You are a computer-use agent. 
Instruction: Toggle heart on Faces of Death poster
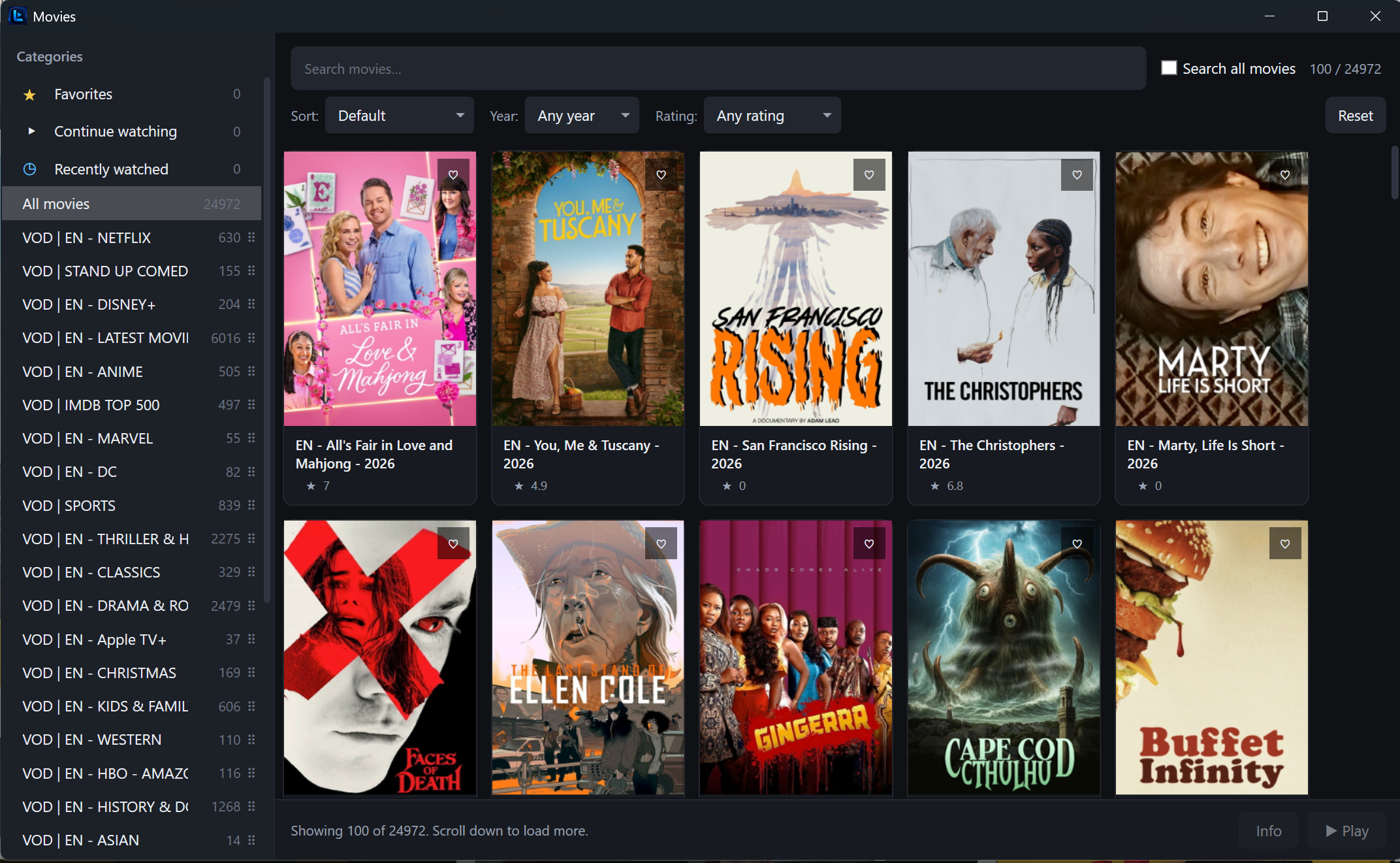coord(453,543)
